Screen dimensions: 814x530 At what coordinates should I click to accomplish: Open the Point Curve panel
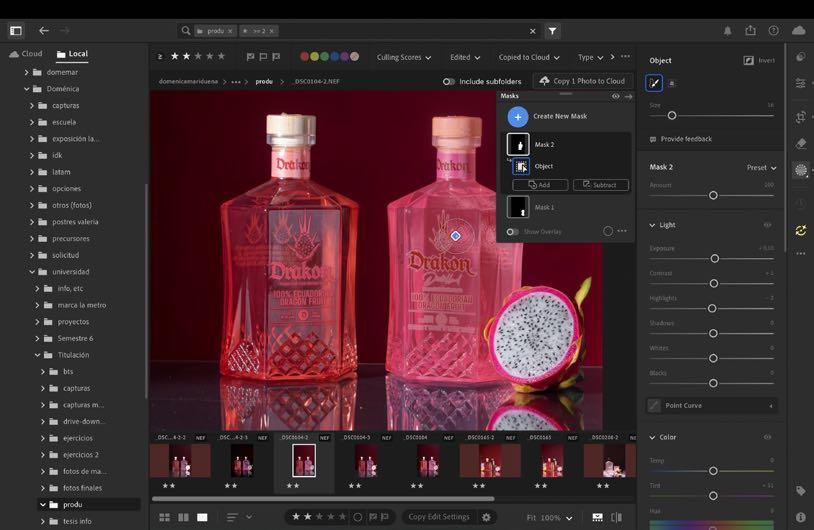[x=712, y=405]
